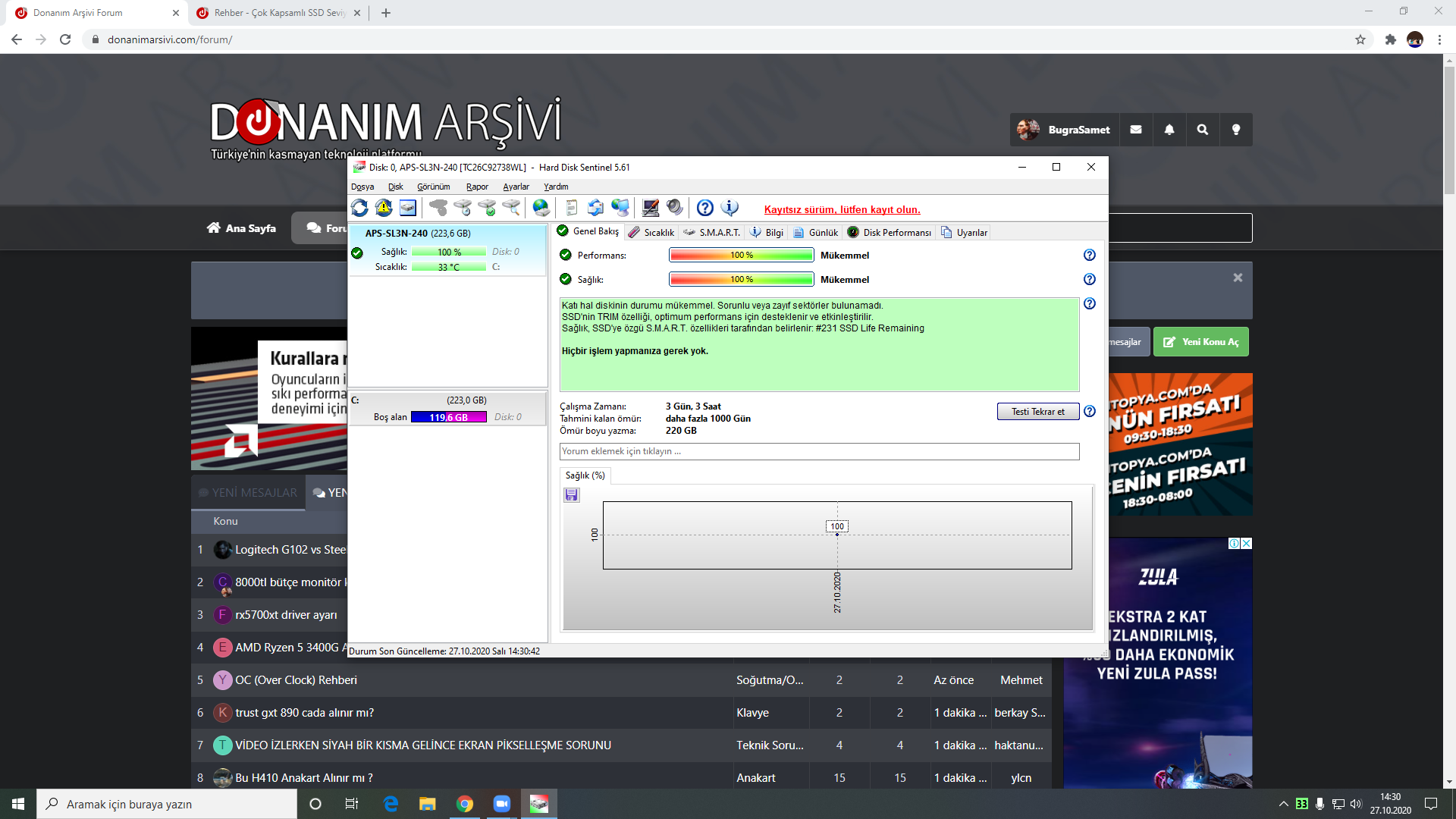The image size is (1456, 819).
Task: Click the save floppy icon above the health graph
Action: pyautogui.click(x=572, y=495)
